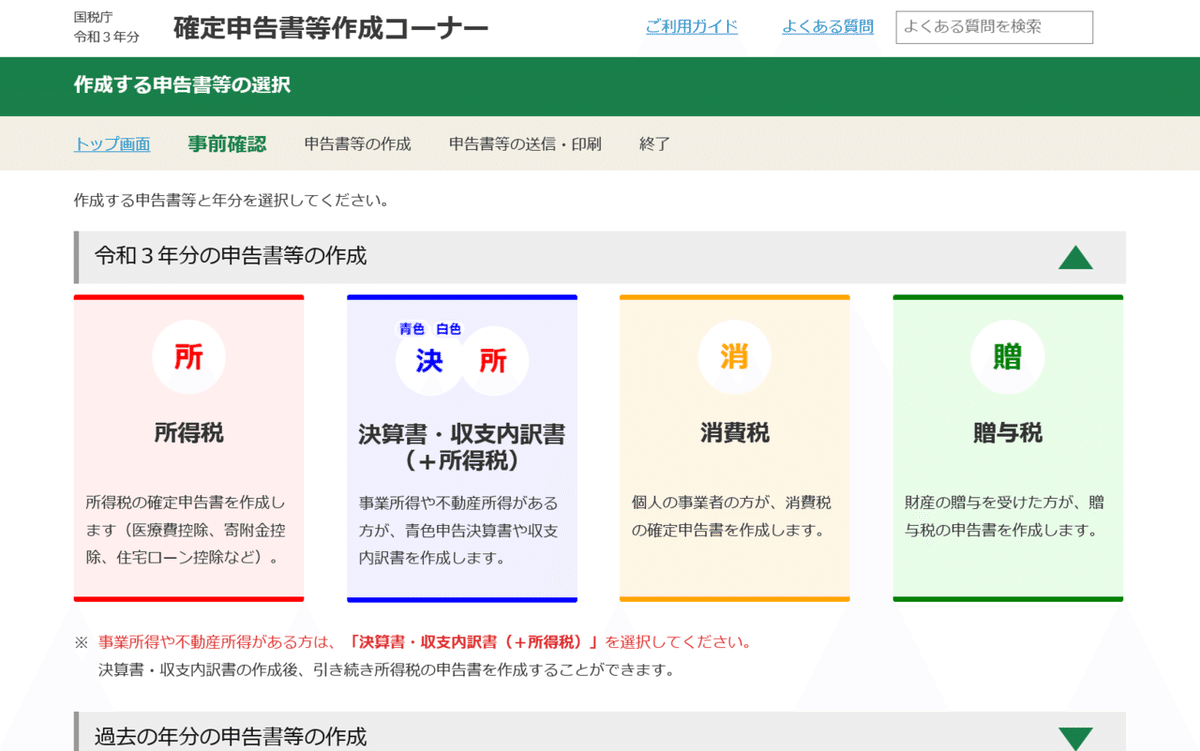The height and width of the screenshot is (751, 1200).
Task: Choose the 所得税 card
Action: (x=188, y=447)
